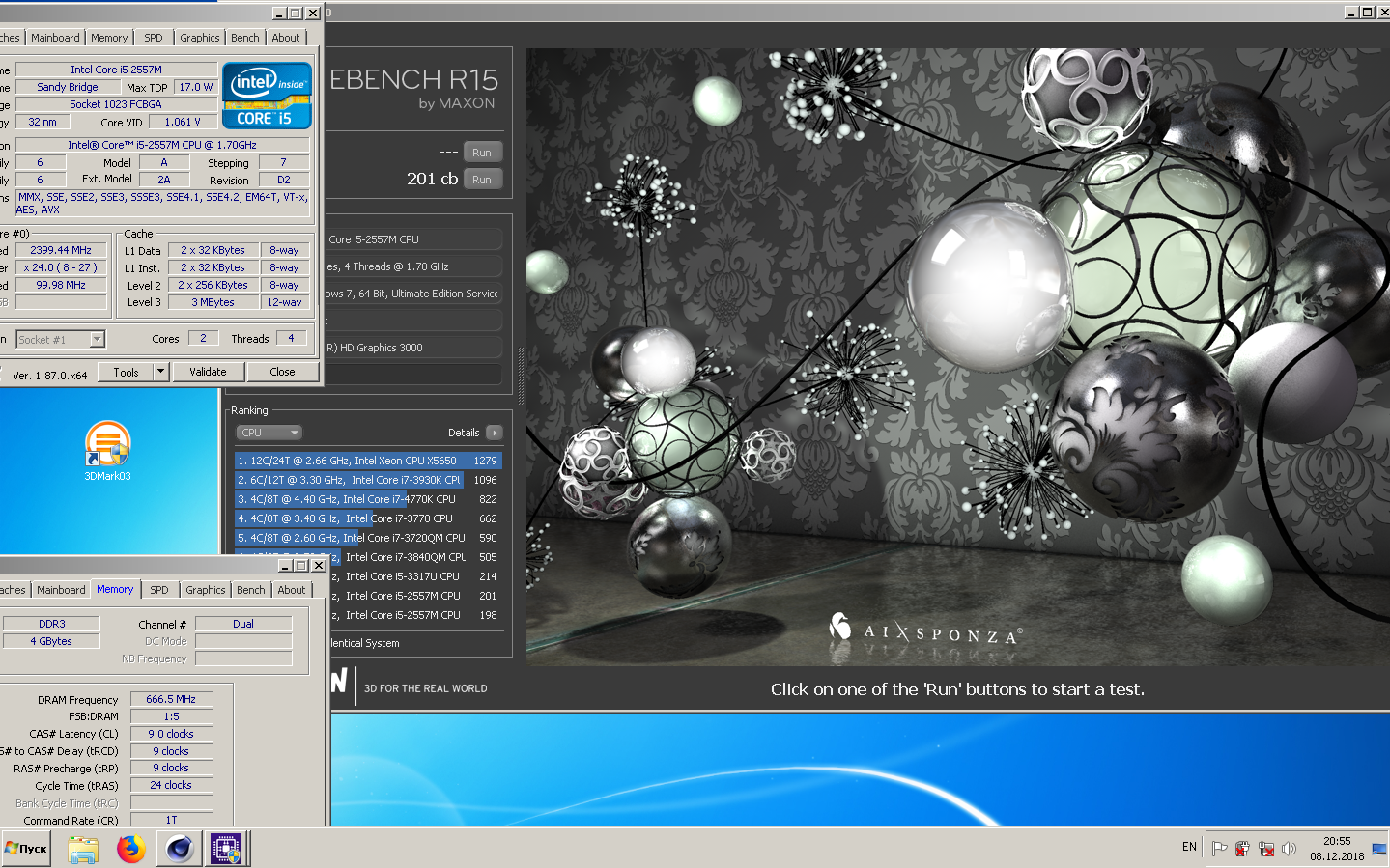Run the OpenGL test (top Run button)
Image resolution: width=1390 pixels, height=868 pixels.
pyautogui.click(x=482, y=153)
